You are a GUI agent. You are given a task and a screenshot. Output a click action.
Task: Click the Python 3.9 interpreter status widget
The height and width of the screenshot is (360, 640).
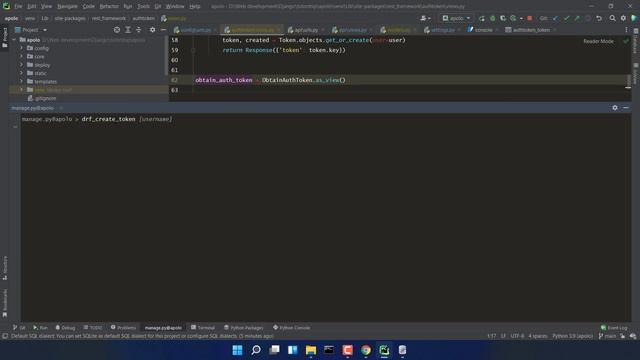[x=572, y=336]
